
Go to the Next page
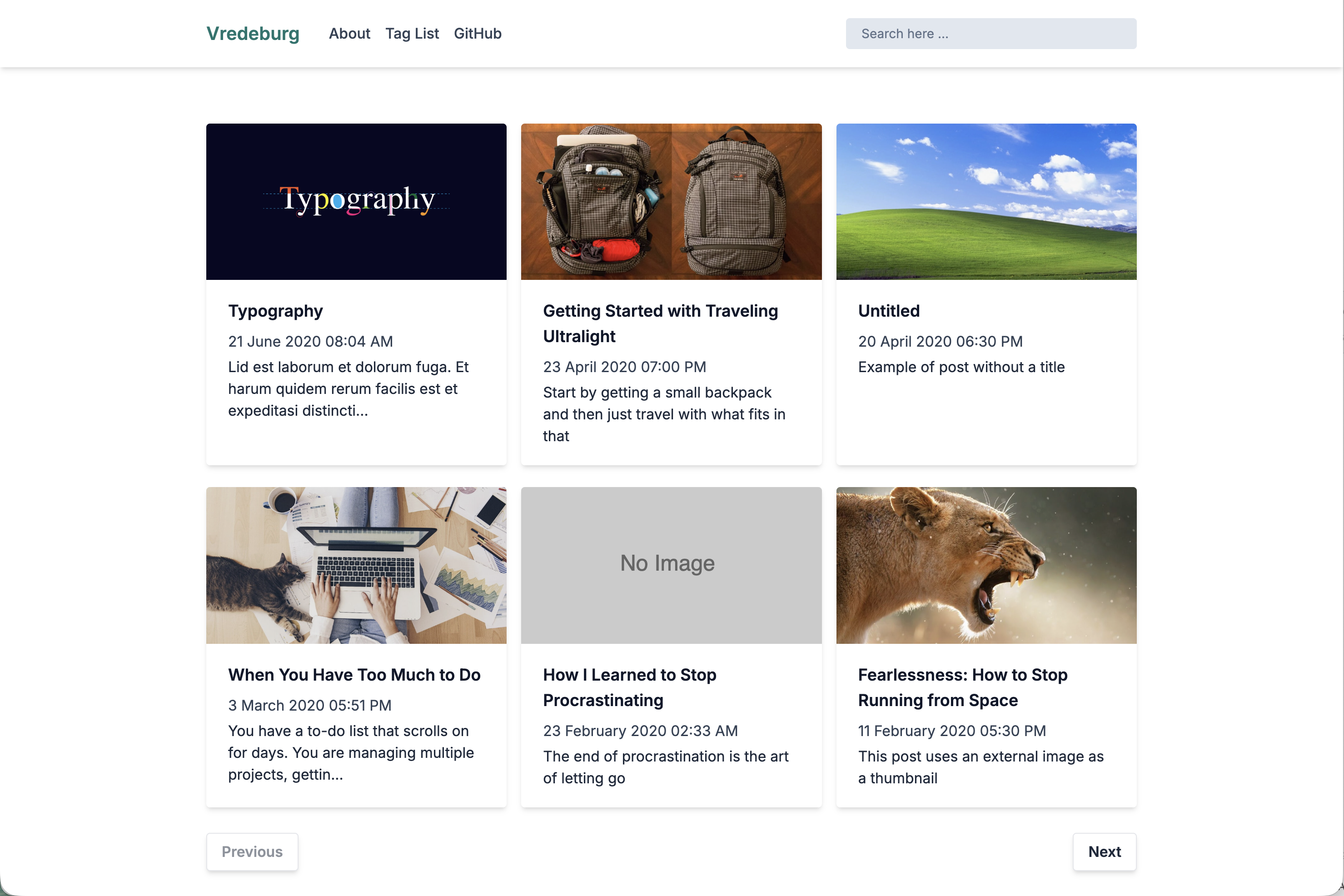pos(1104,851)
